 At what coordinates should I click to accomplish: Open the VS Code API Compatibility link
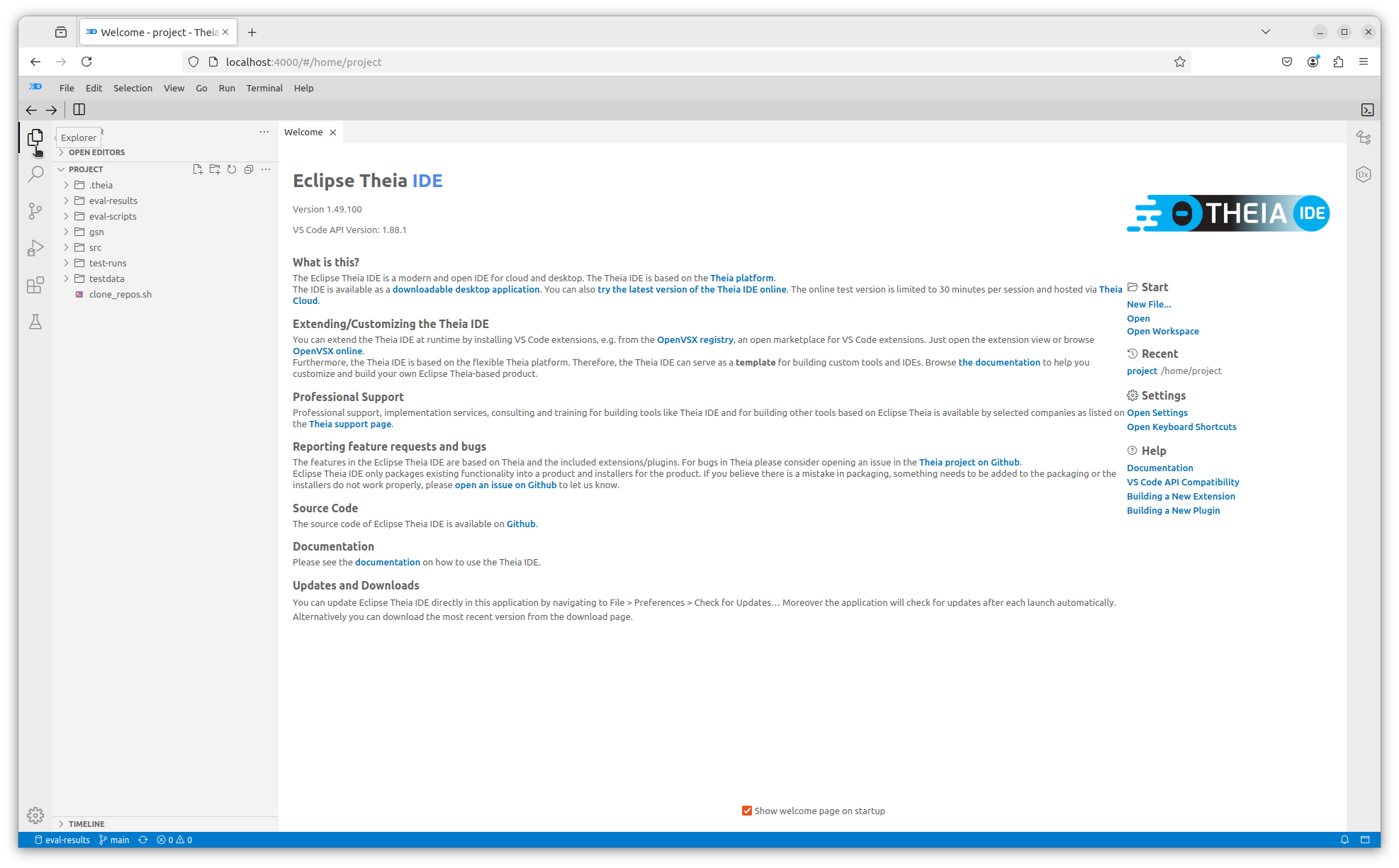1183,482
